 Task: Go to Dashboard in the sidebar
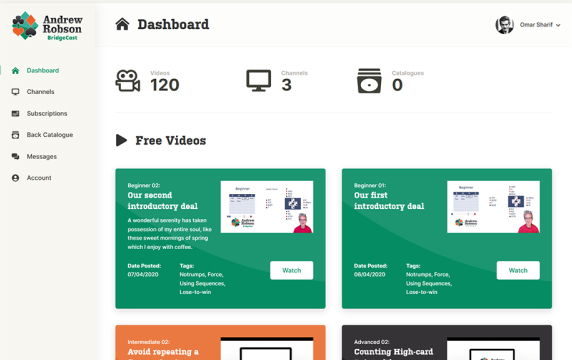pos(43,70)
